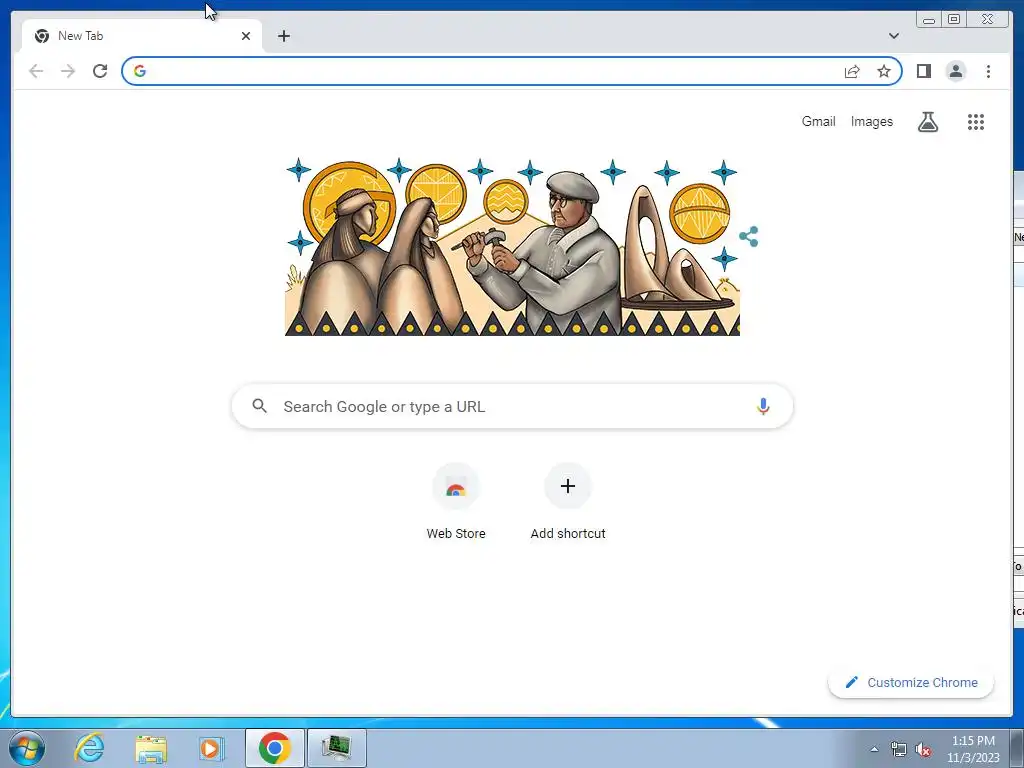Image resolution: width=1024 pixels, height=768 pixels.
Task: Click the Customize Chrome button
Action: pyautogui.click(x=911, y=682)
